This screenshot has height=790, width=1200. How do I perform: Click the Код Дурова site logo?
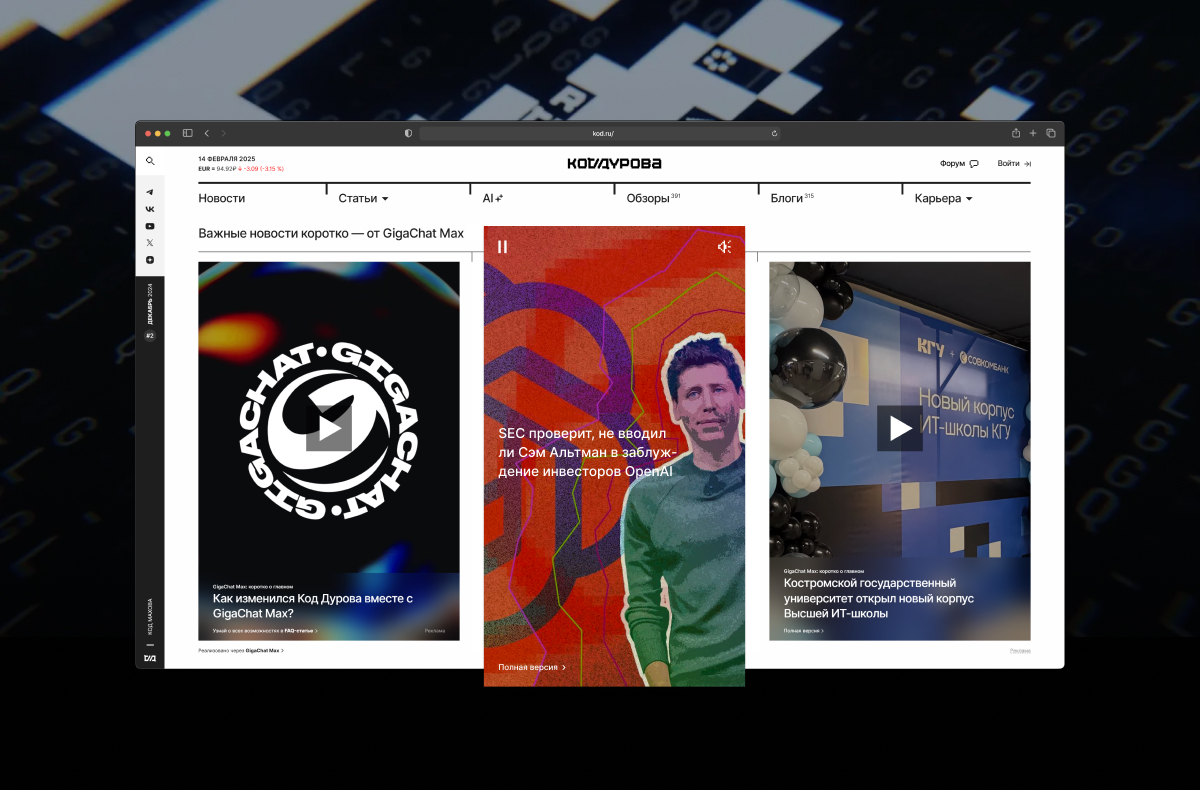tap(614, 163)
